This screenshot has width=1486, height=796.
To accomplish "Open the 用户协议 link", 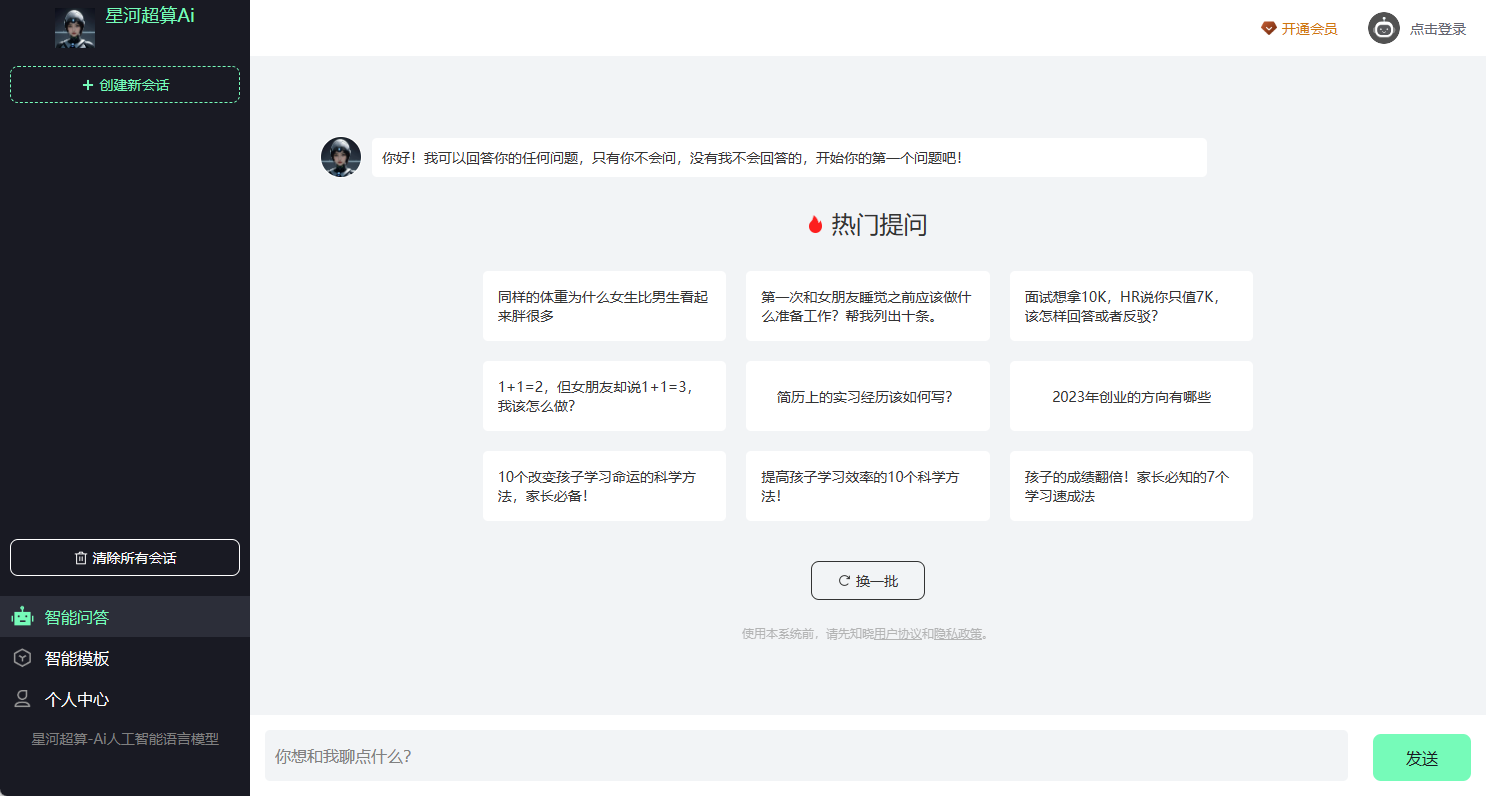I will [897, 634].
